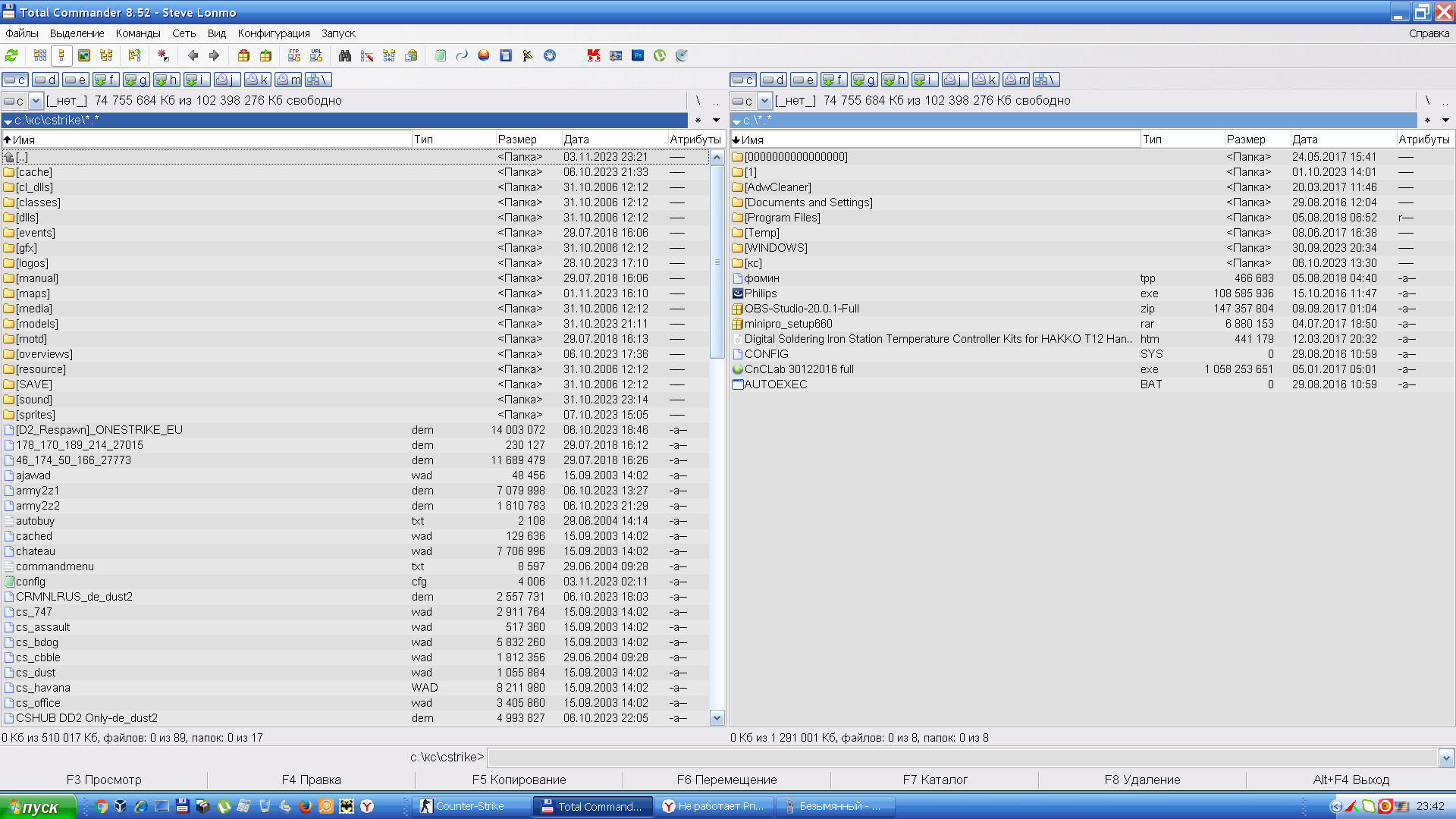Open the Выделение menu

pyautogui.click(x=77, y=33)
